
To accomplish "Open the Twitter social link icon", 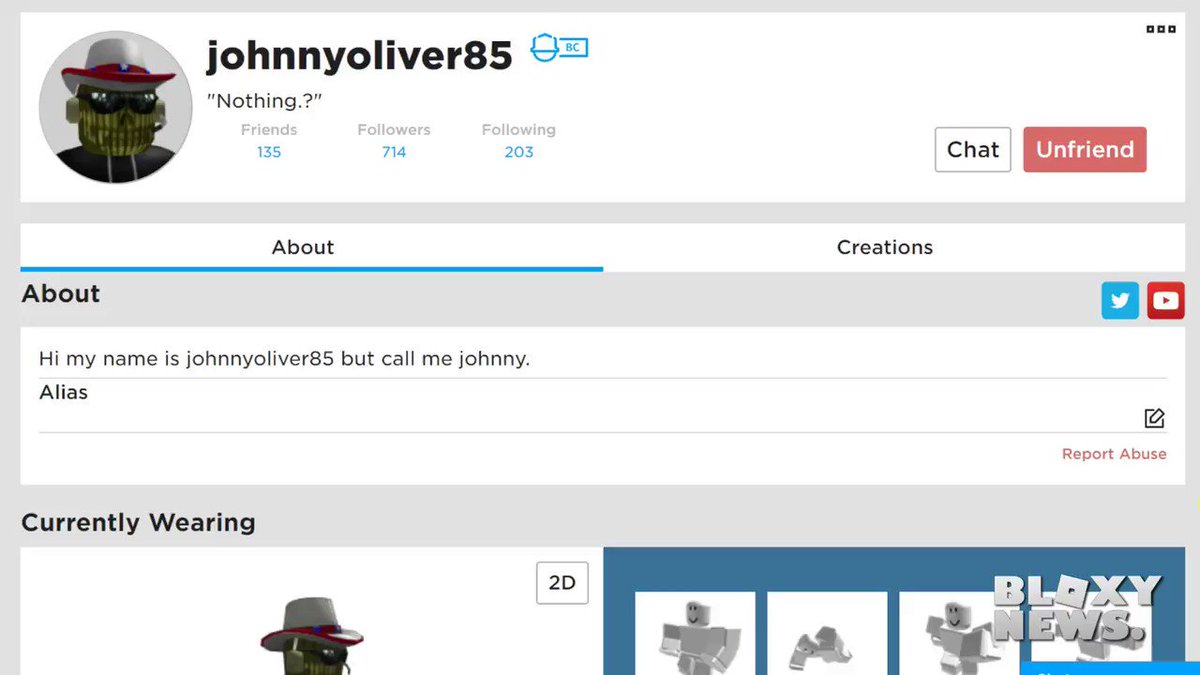I will [1120, 300].
